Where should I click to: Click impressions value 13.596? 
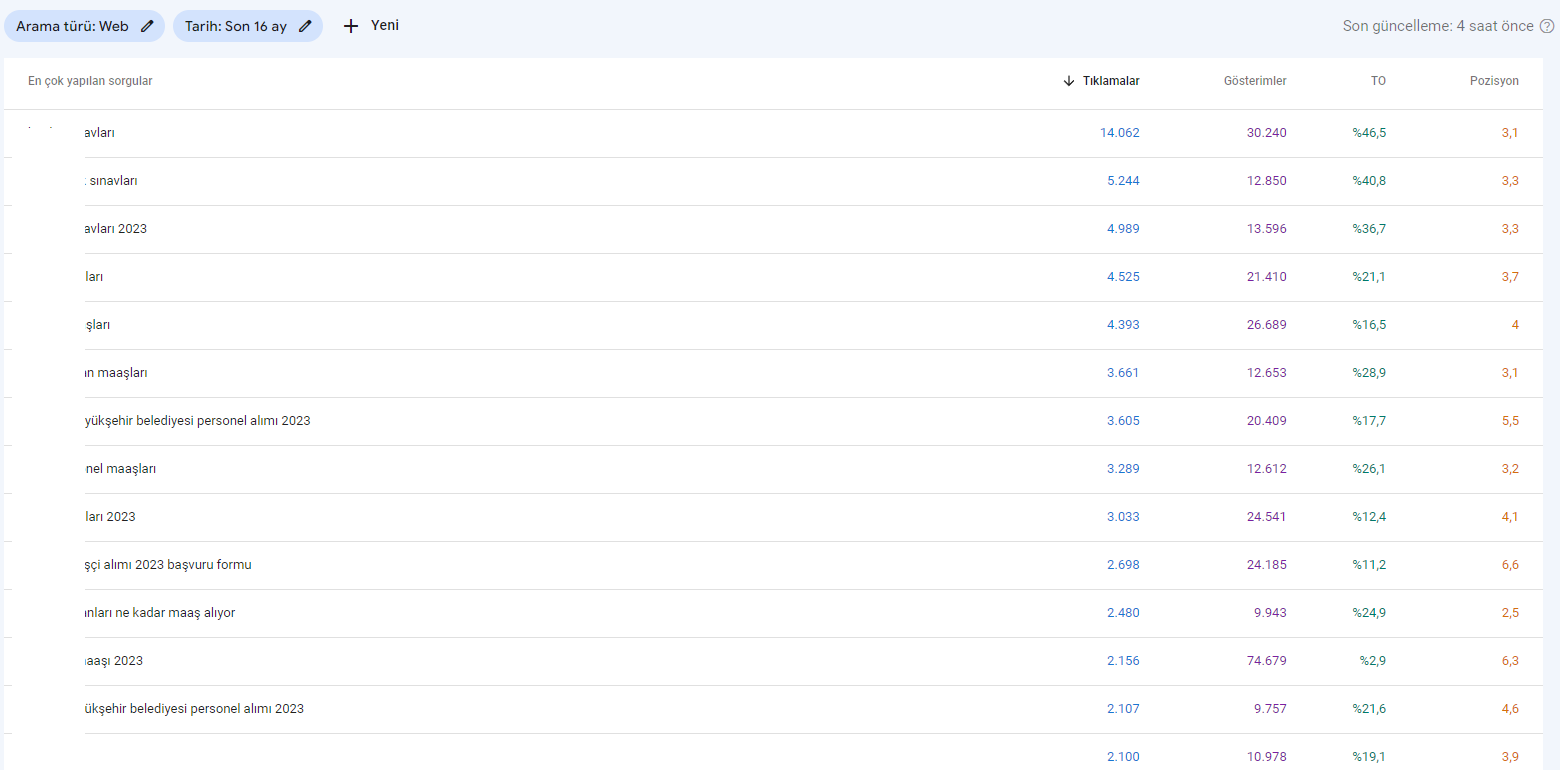click(x=1266, y=229)
